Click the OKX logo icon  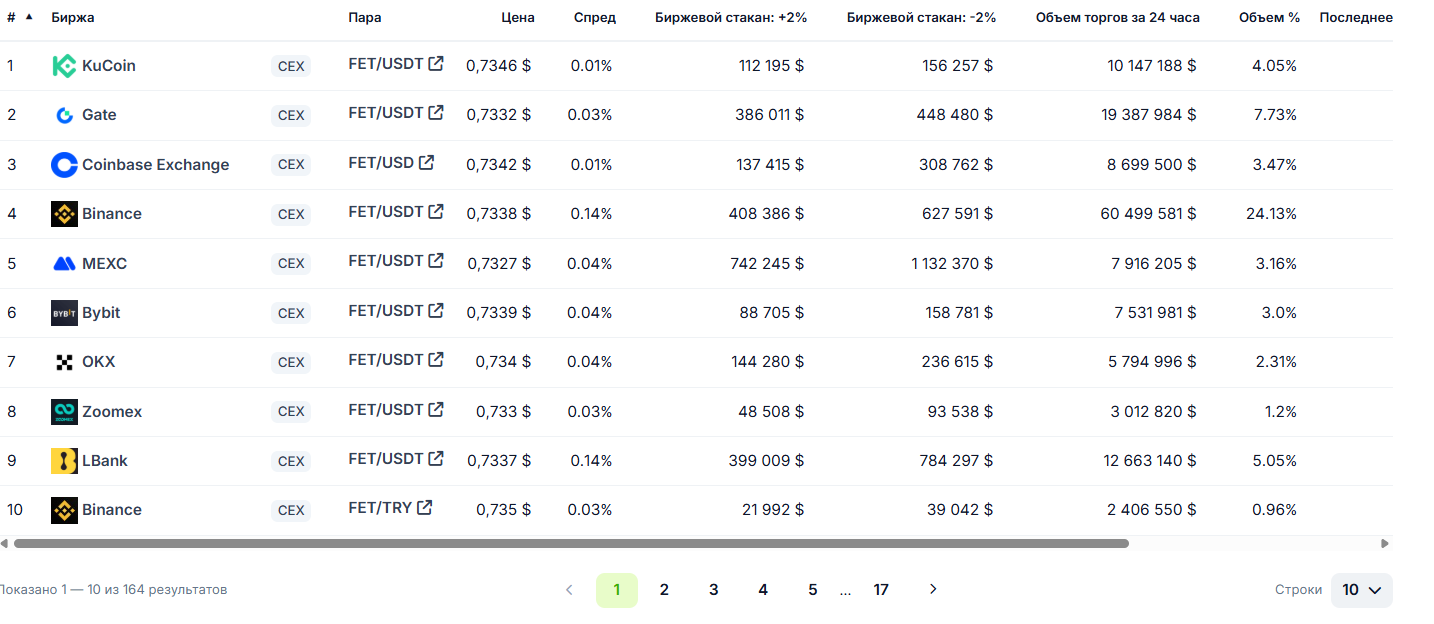pos(64,362)
